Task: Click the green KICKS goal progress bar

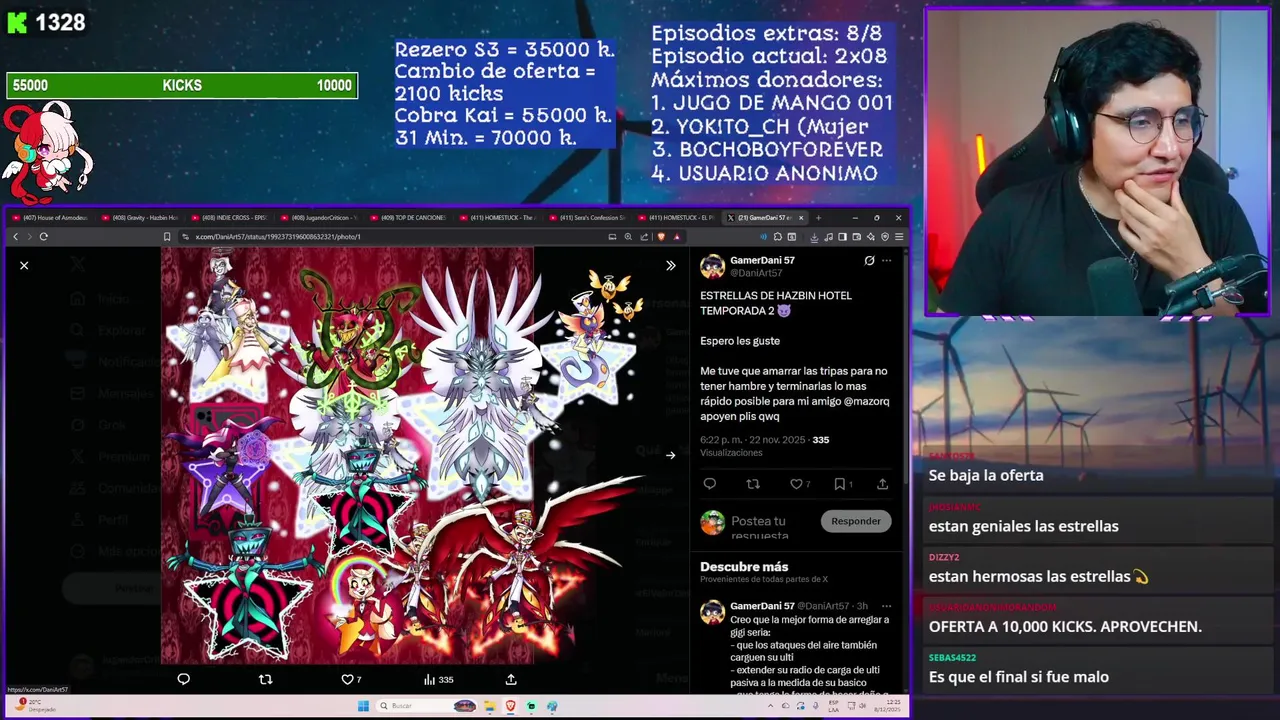Action: click(x=182, y=86)
